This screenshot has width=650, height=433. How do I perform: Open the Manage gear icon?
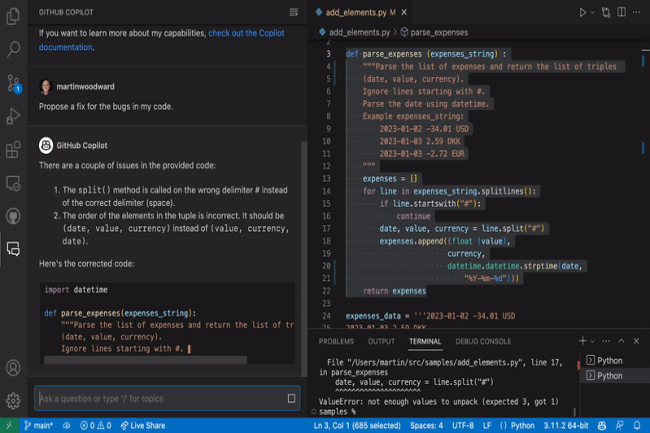[x=13, y=400]
